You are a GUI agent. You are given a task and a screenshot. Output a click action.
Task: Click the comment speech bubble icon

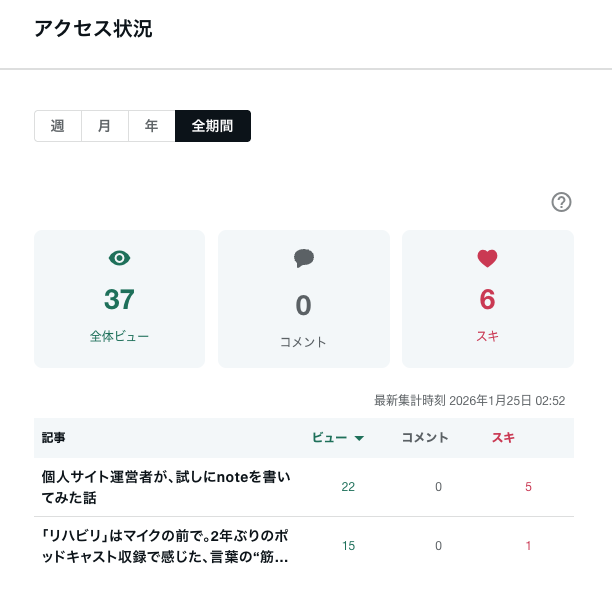304,258
